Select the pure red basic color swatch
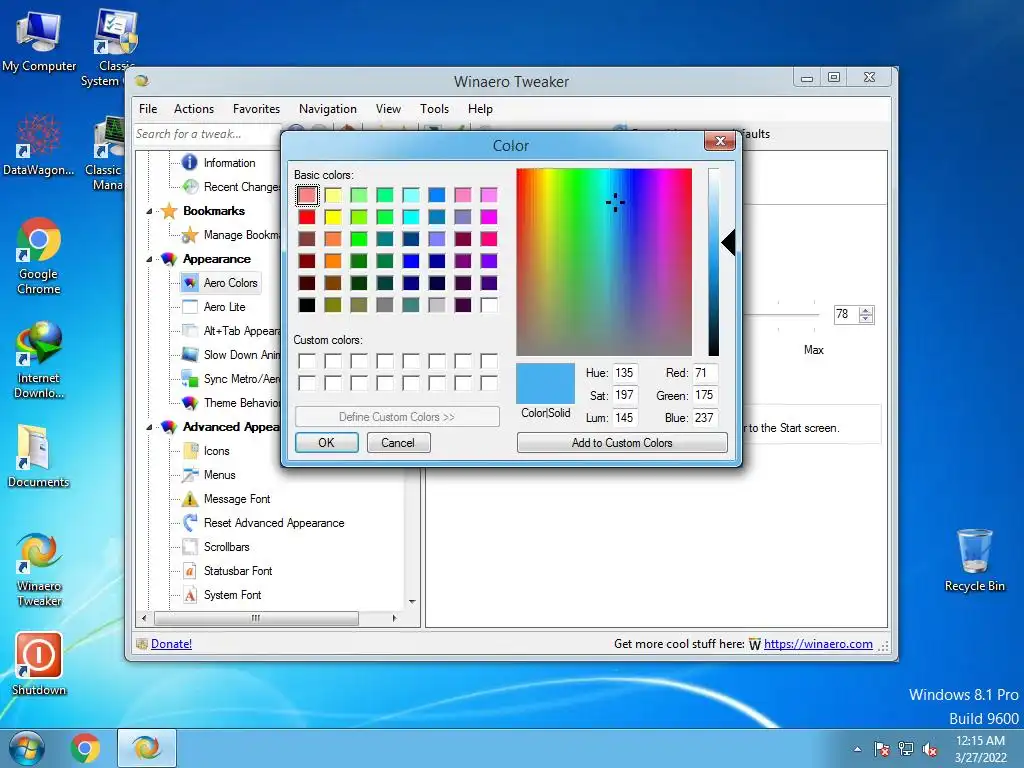The image size is (1024, 768). [307, 217]
